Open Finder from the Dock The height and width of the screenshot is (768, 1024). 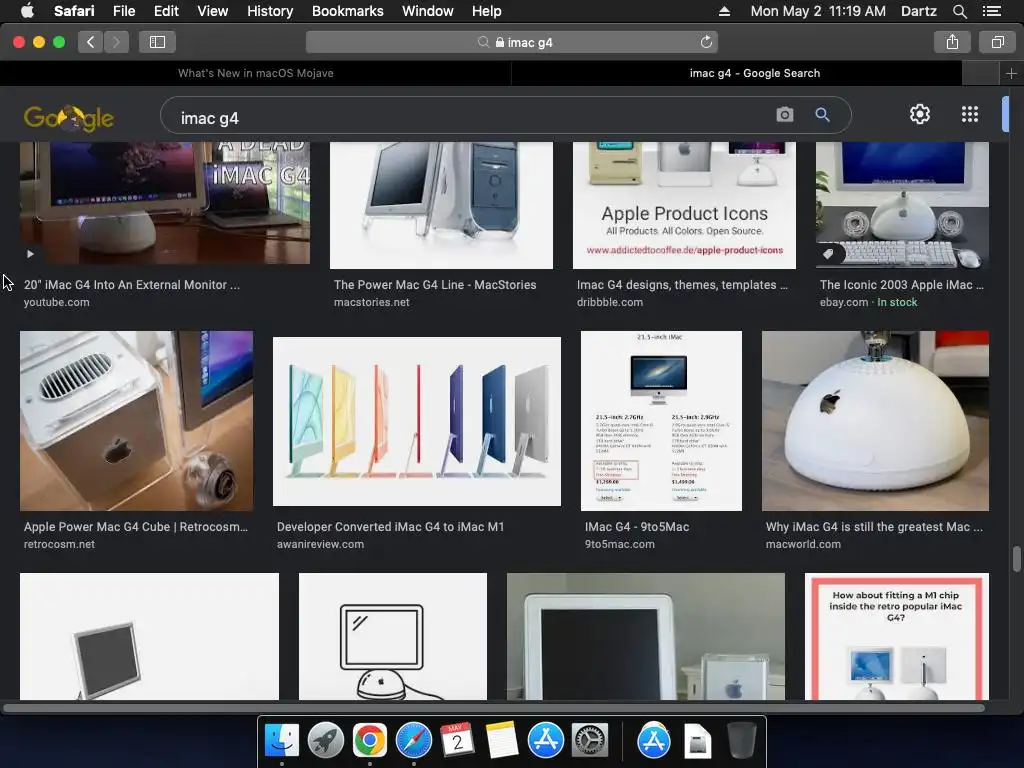(x=281, y=741)
